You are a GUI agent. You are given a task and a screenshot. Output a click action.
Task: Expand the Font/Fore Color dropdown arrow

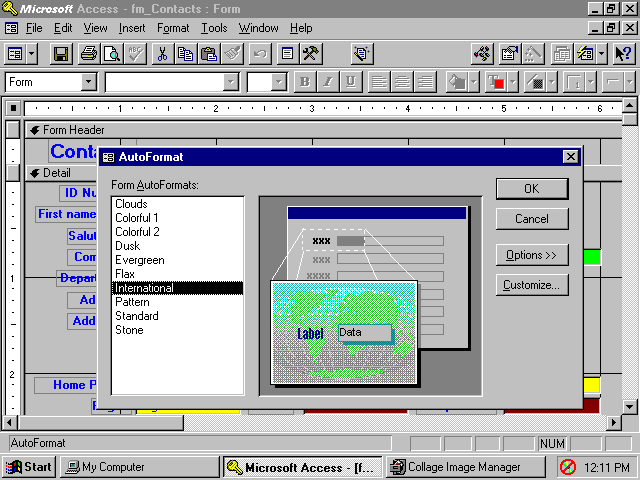[513, 82]
